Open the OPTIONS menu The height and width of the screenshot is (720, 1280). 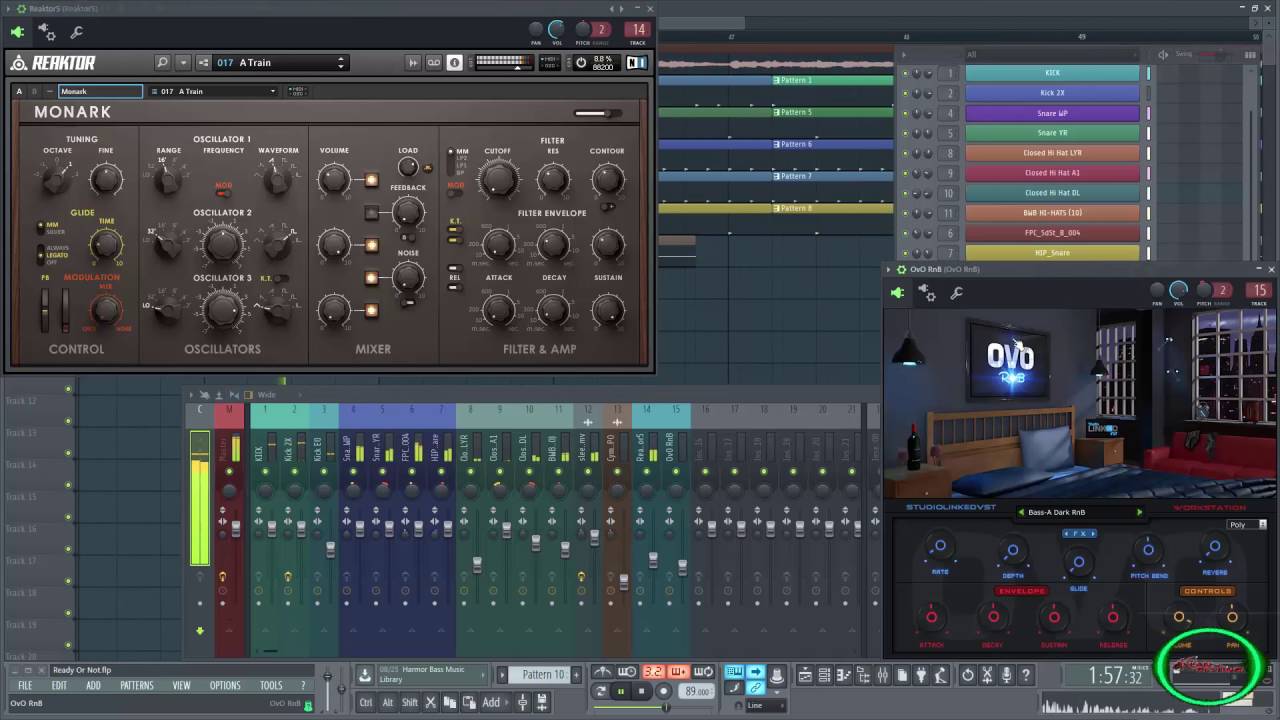[225, 686]
